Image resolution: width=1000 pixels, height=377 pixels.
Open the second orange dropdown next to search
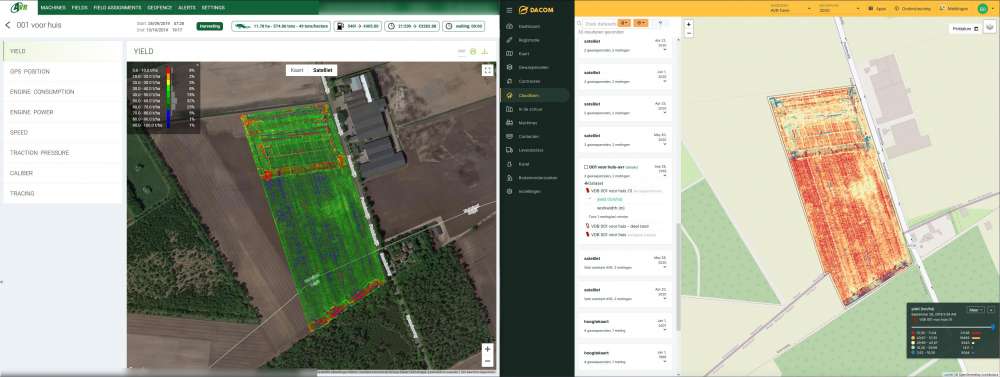[641, 23]
